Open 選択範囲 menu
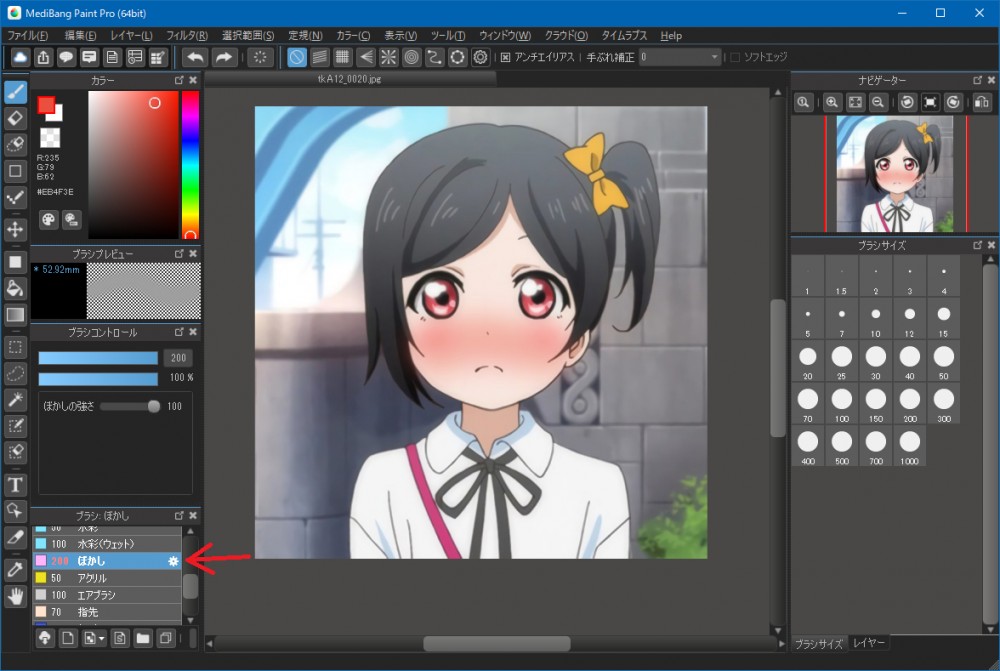This screenshot has height=671, width=1000. tap(247, 36)
